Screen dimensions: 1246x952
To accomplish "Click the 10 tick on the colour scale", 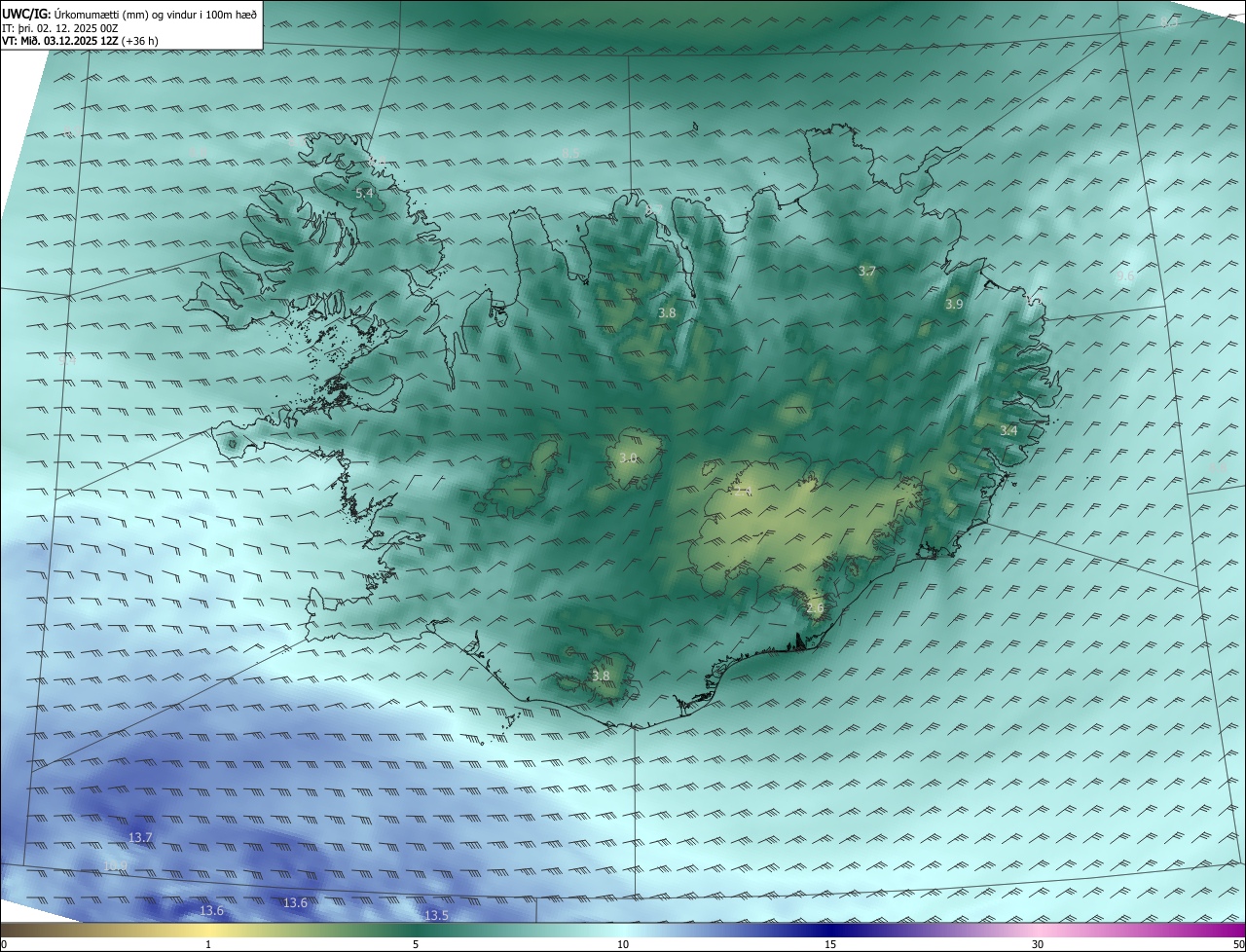I will [x=623, y=945].
